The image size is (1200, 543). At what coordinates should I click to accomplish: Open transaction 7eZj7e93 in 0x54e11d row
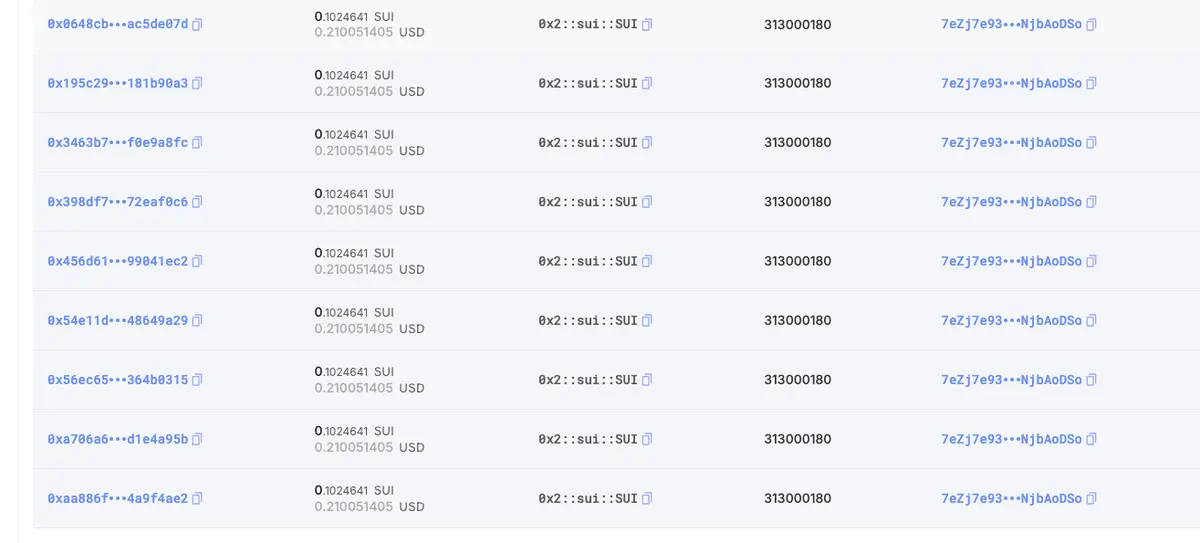point(1012,321)
